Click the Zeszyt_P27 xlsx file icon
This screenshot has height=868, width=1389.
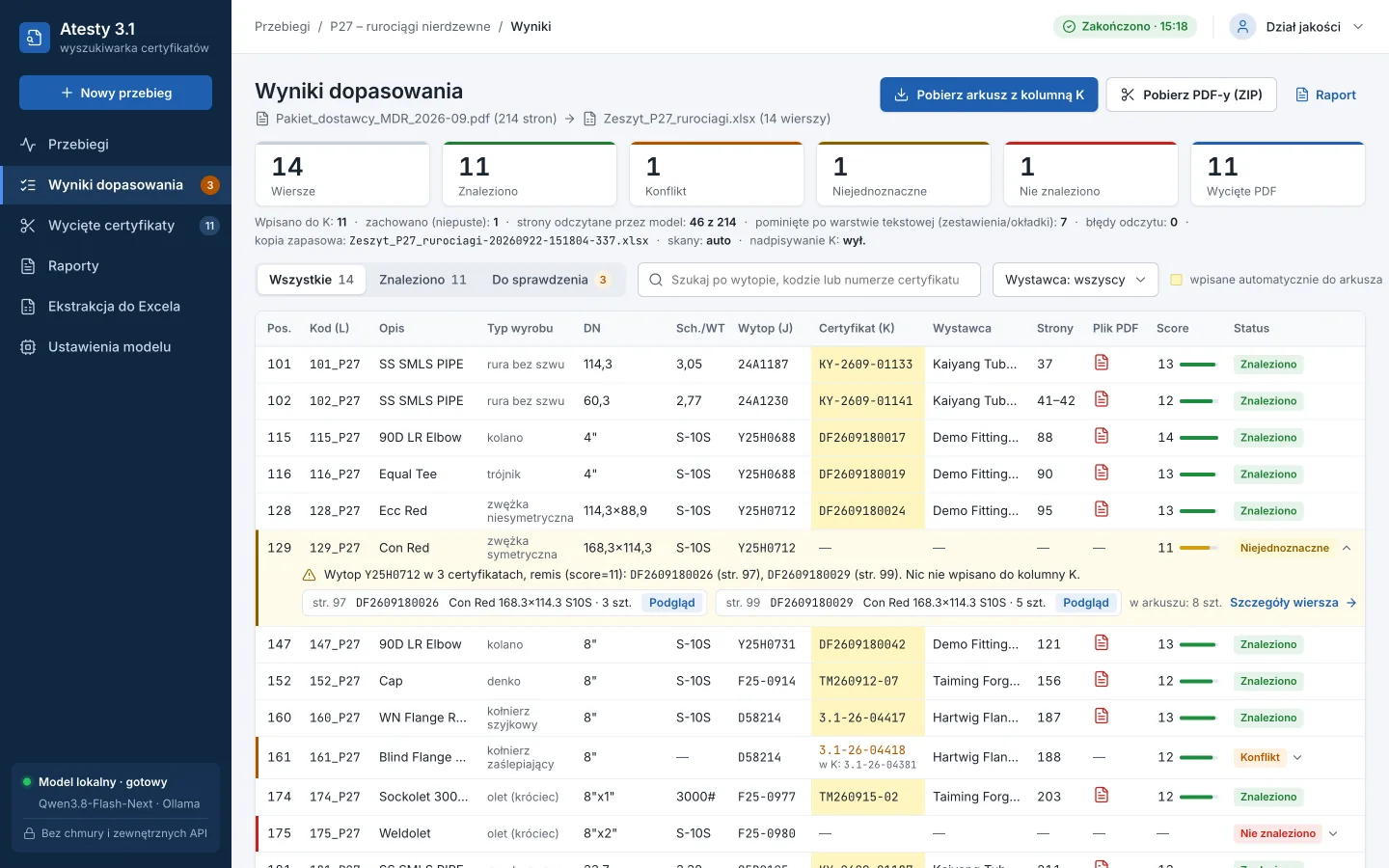[x=589, y=119]
